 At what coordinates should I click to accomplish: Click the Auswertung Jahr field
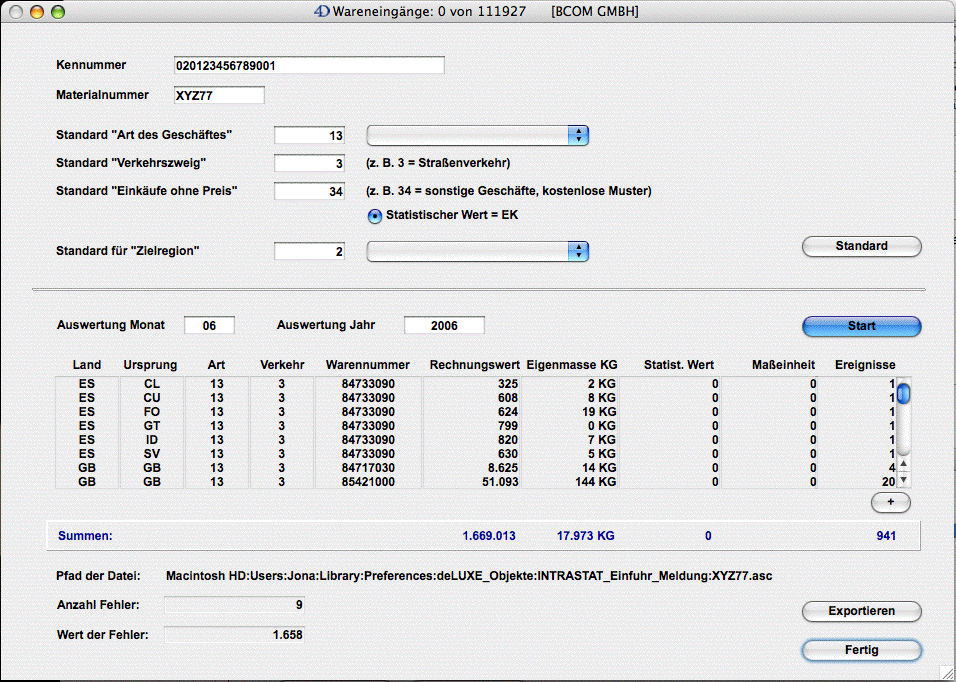tap(444, 326)
